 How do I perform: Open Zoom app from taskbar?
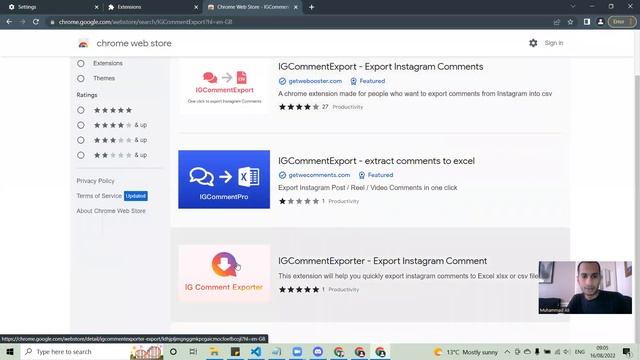coord(297,352)
